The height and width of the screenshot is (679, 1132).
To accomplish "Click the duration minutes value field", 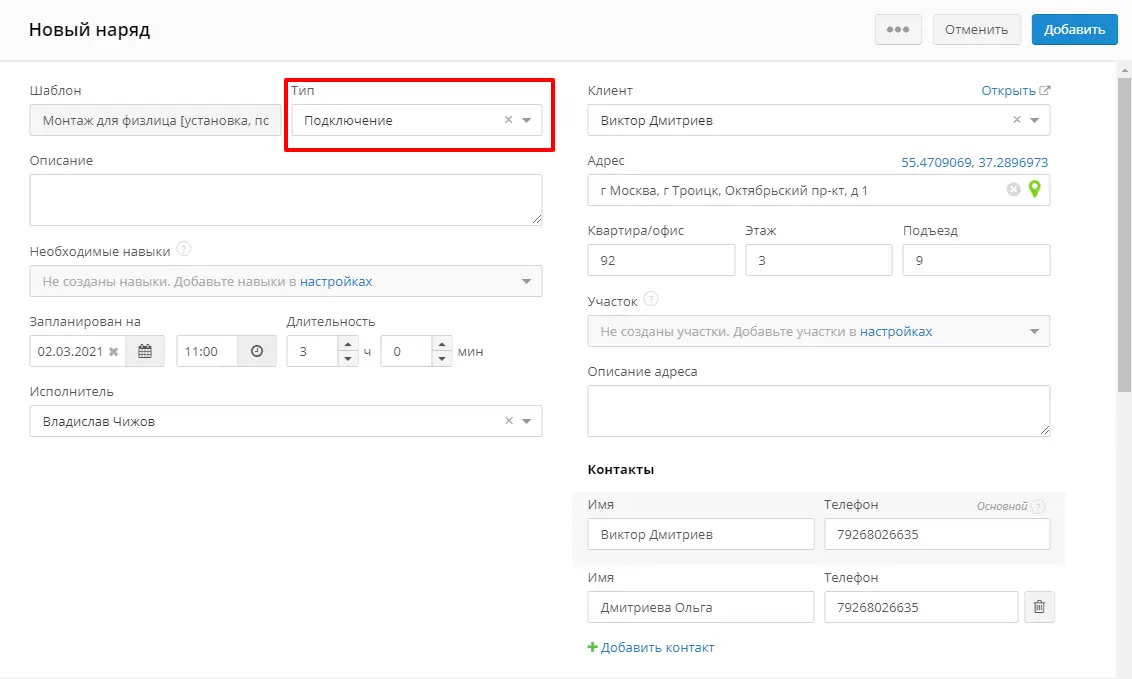I will [x=406, y=351].
